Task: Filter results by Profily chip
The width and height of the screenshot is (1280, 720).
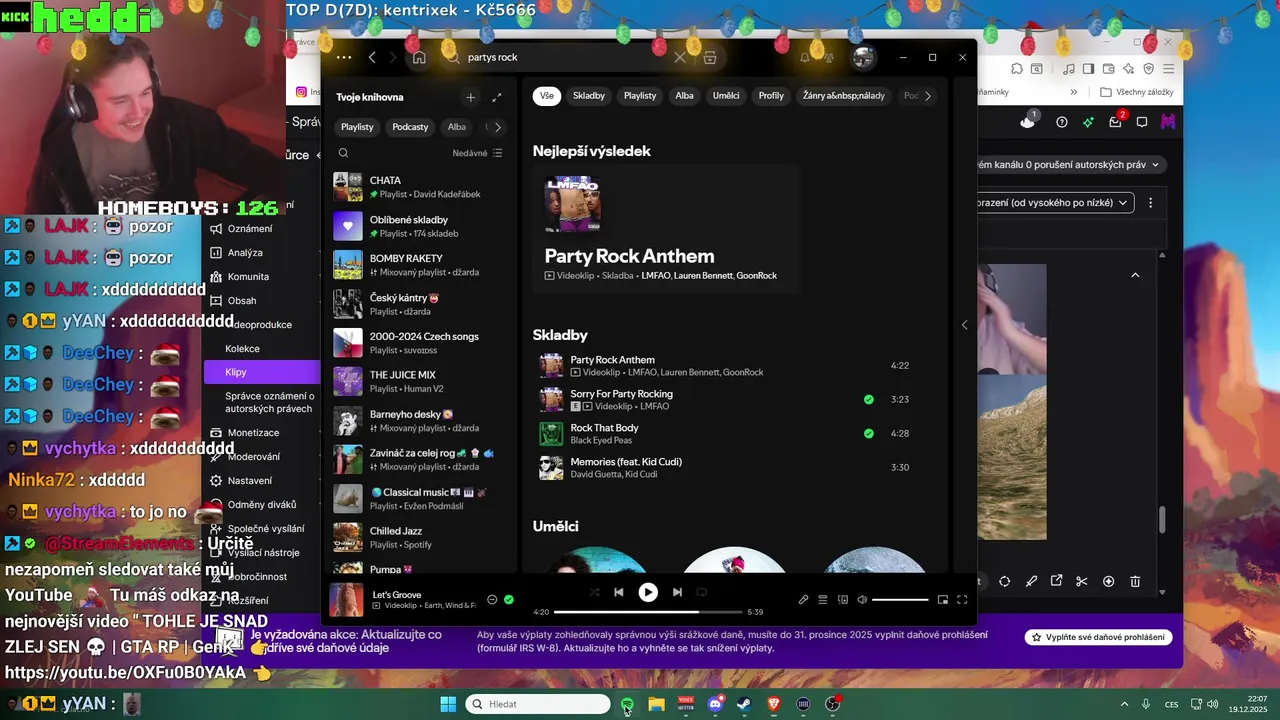Action: point(771,96)
